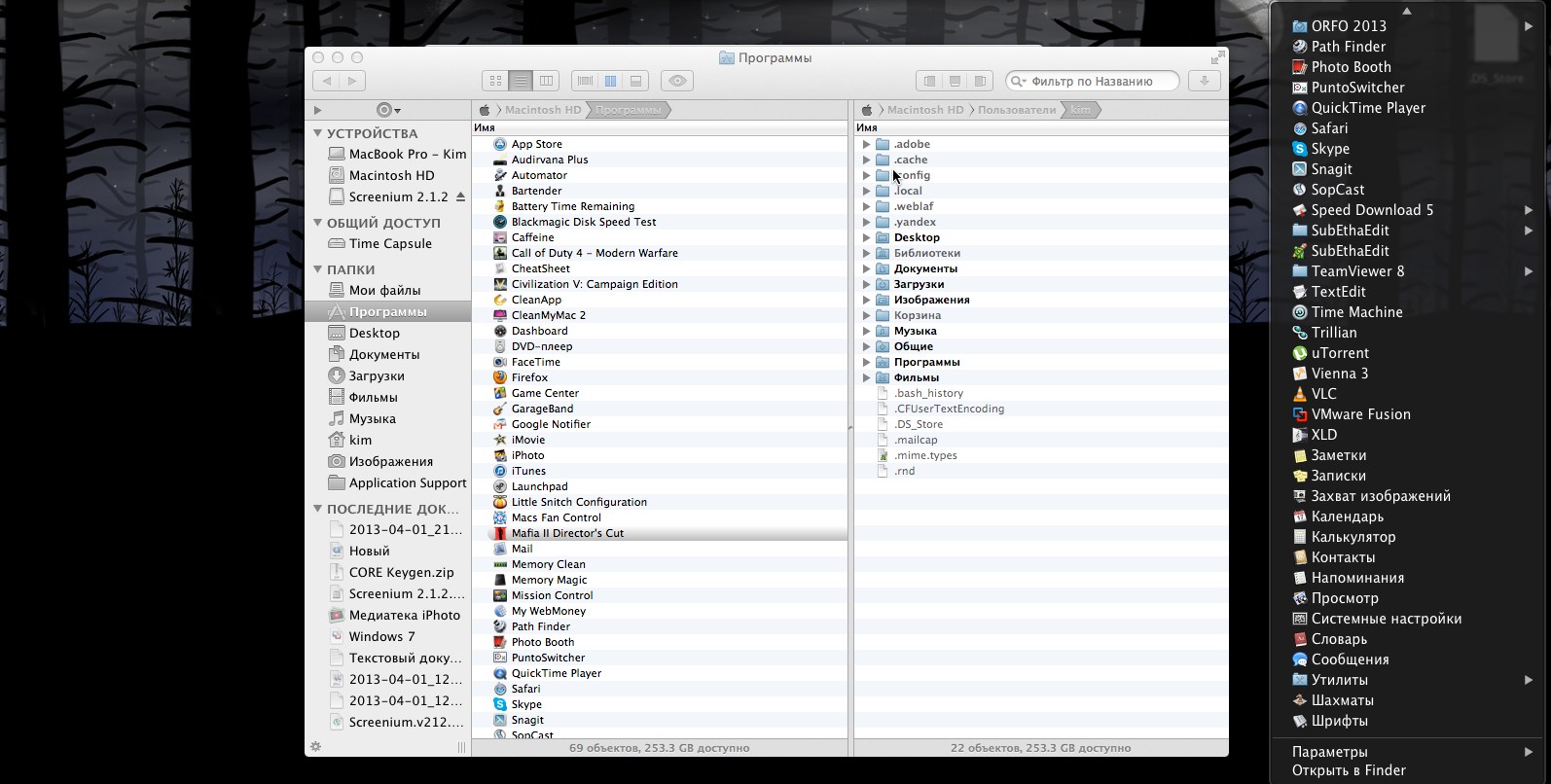Select Time Capsule in the sidebar
The image size is (1551, 784).
388,244
